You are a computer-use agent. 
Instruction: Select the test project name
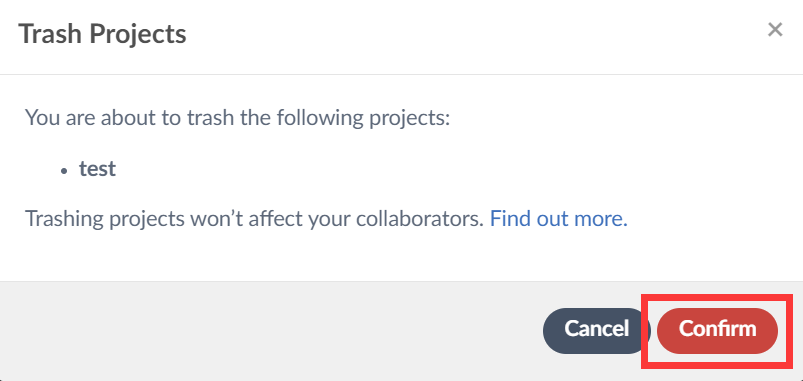[x=97, y=168]
